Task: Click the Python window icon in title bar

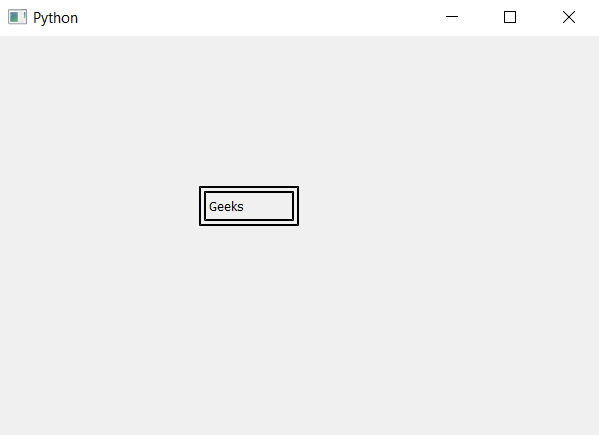Action: (17, 17)
